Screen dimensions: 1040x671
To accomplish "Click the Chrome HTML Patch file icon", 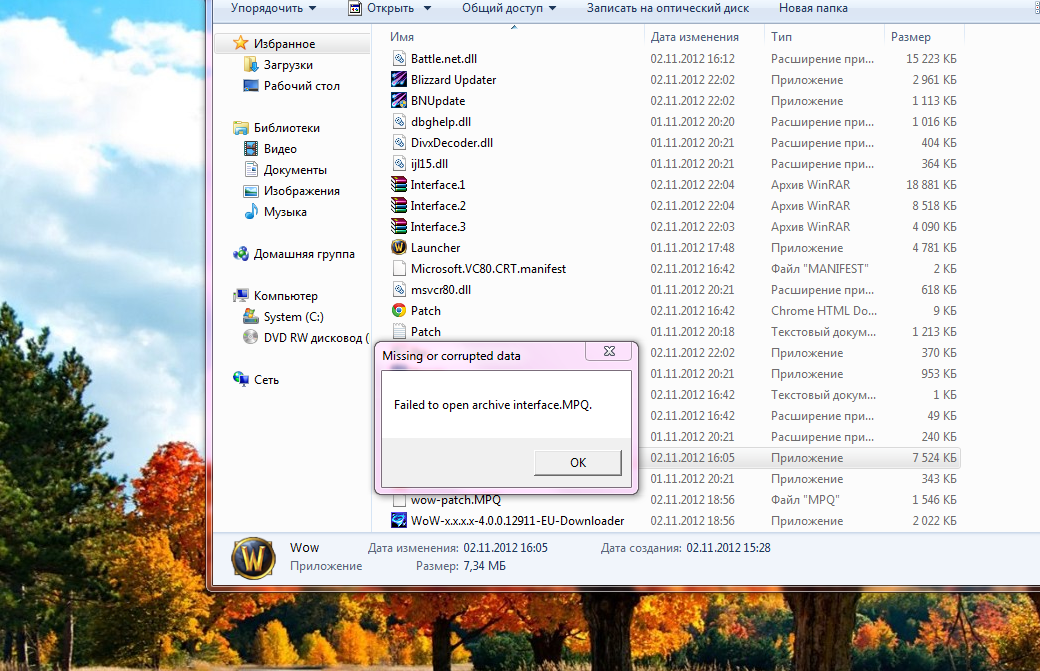I will (x=398, y=311).
